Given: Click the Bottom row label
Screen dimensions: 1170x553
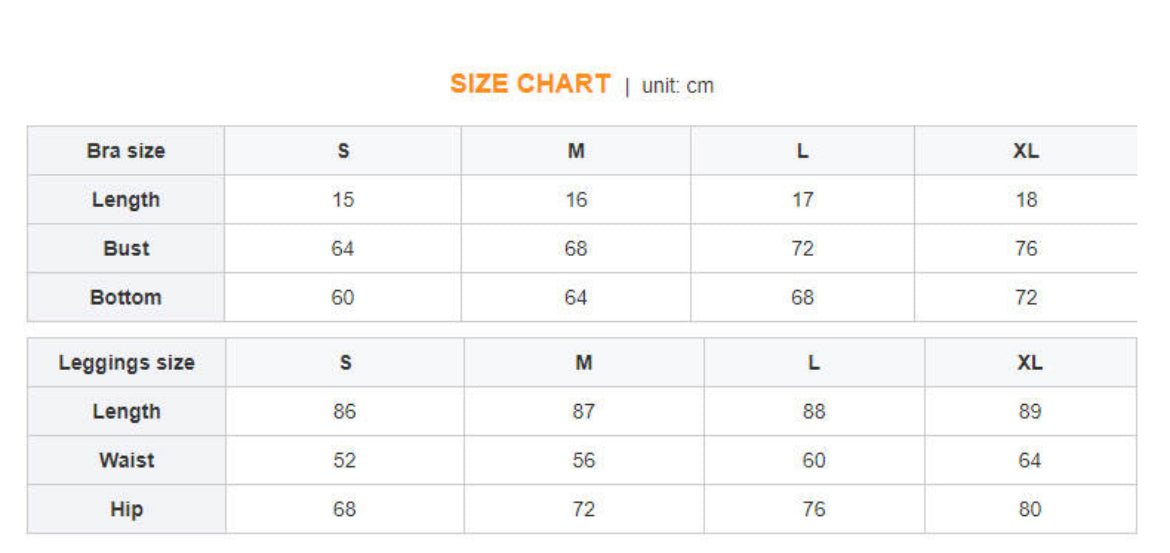Looking at the screenshot, I should 126,297.
